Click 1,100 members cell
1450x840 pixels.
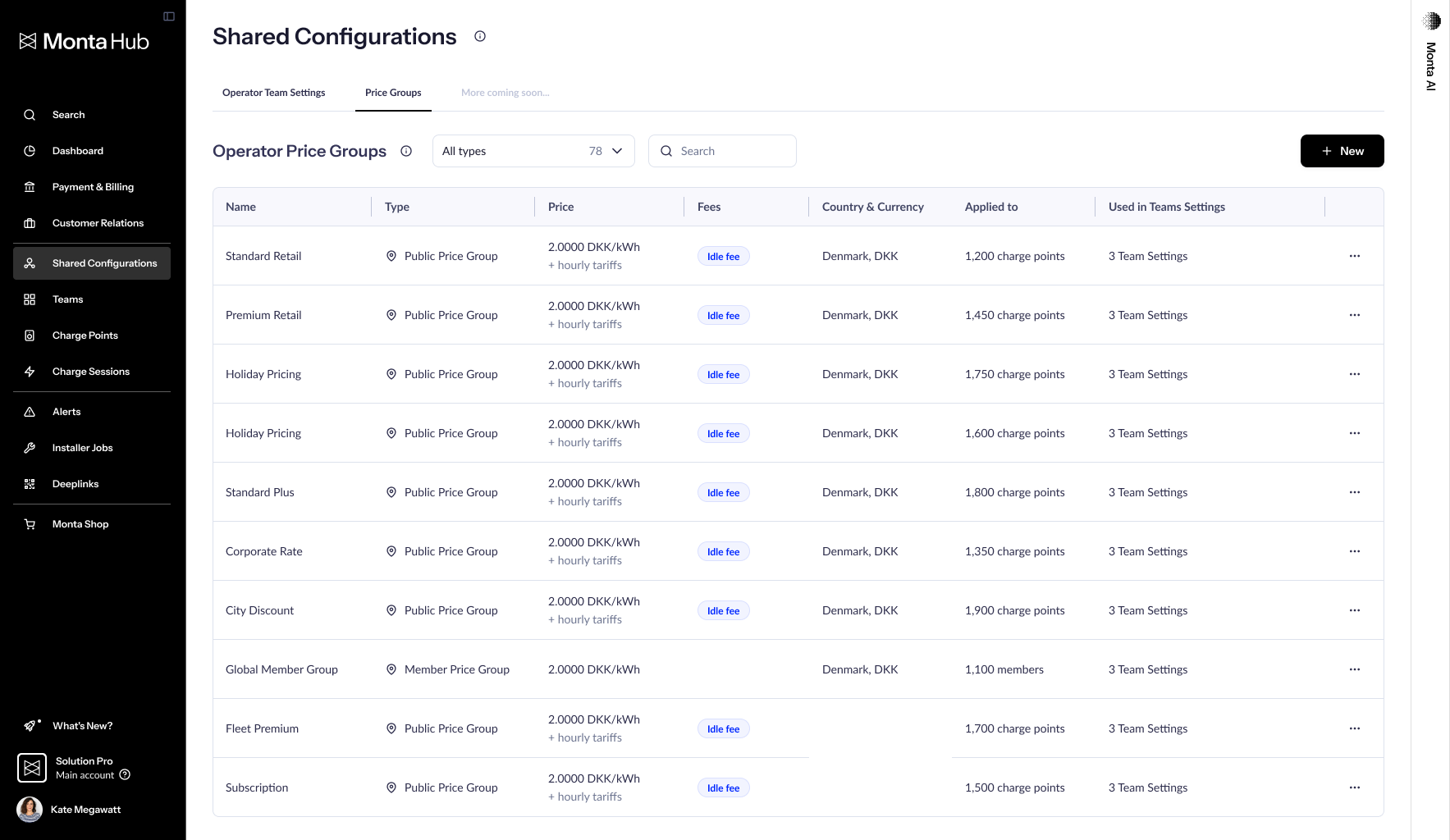[x=1004, y=669]
